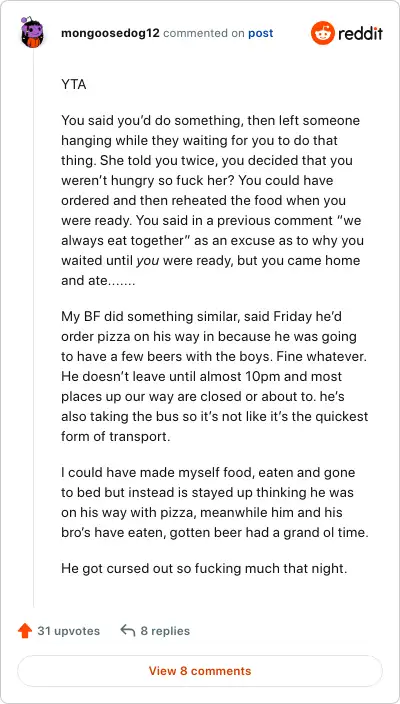Click the View 8 comments button
This screenshot has height=704, width=400.
pyautogui.click(x=200, y=671)
